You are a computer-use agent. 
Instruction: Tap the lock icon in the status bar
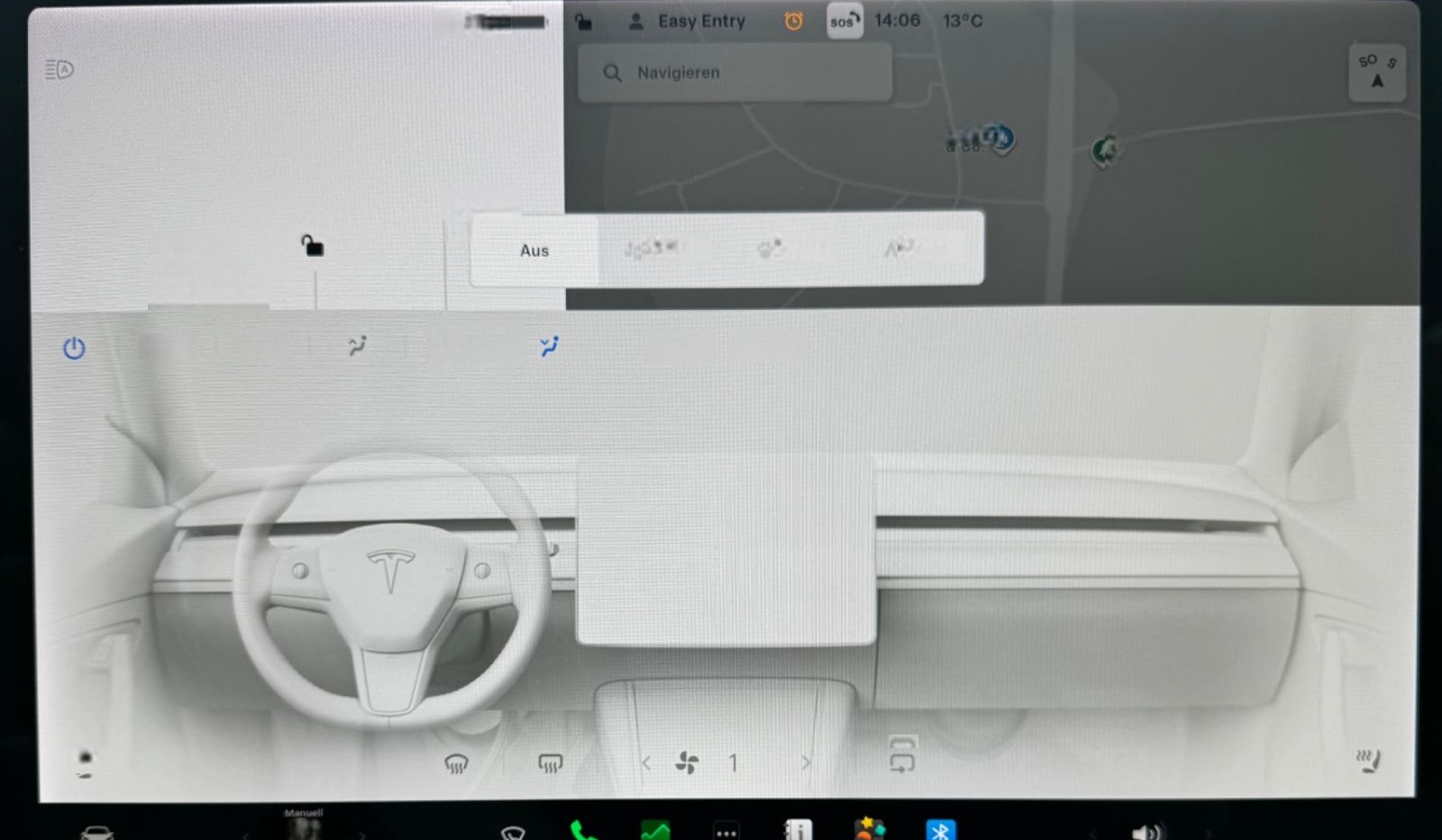[584, 22]
